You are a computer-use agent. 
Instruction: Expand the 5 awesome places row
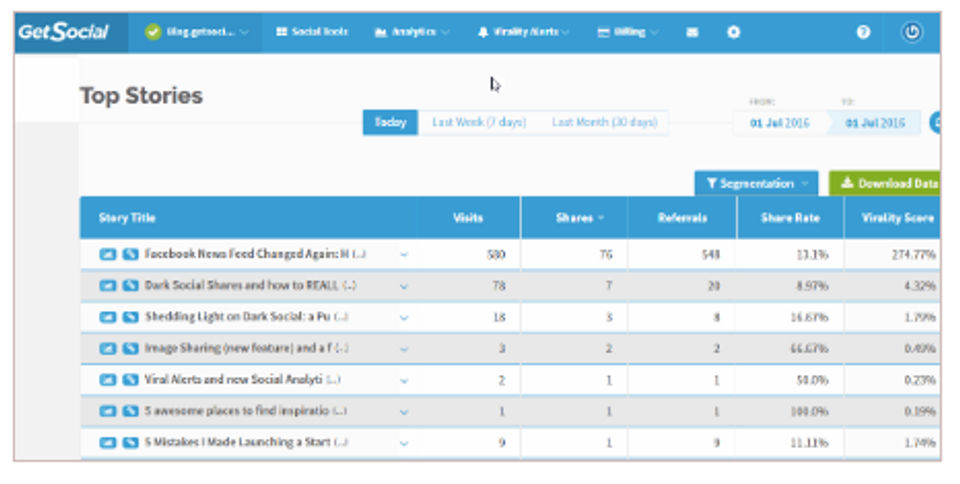point(404,412)
